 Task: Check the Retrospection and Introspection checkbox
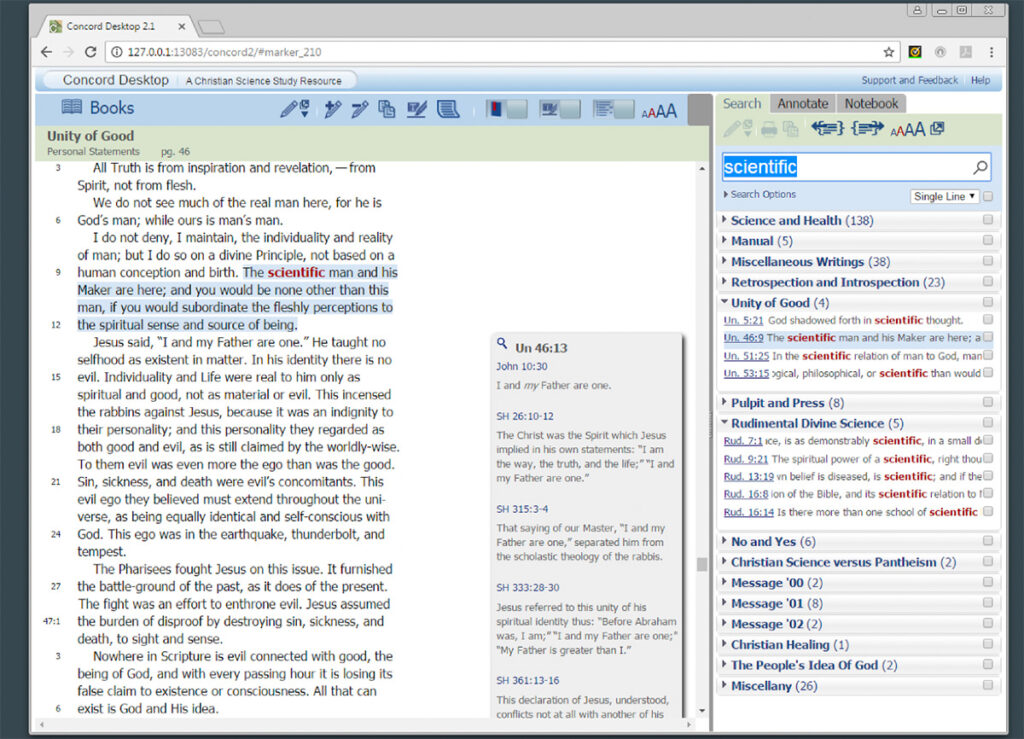click(x=988, y=281)
